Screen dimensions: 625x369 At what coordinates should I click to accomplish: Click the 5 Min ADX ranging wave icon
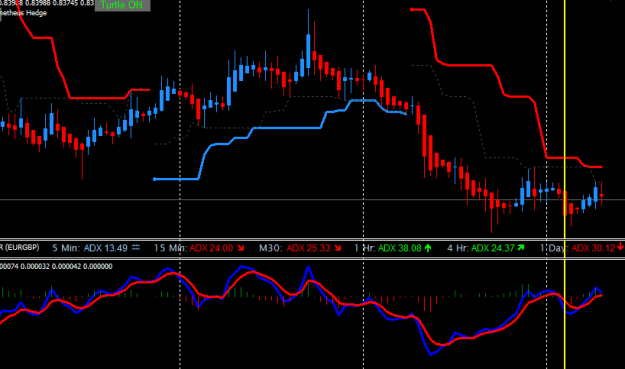tap(136, 248)
